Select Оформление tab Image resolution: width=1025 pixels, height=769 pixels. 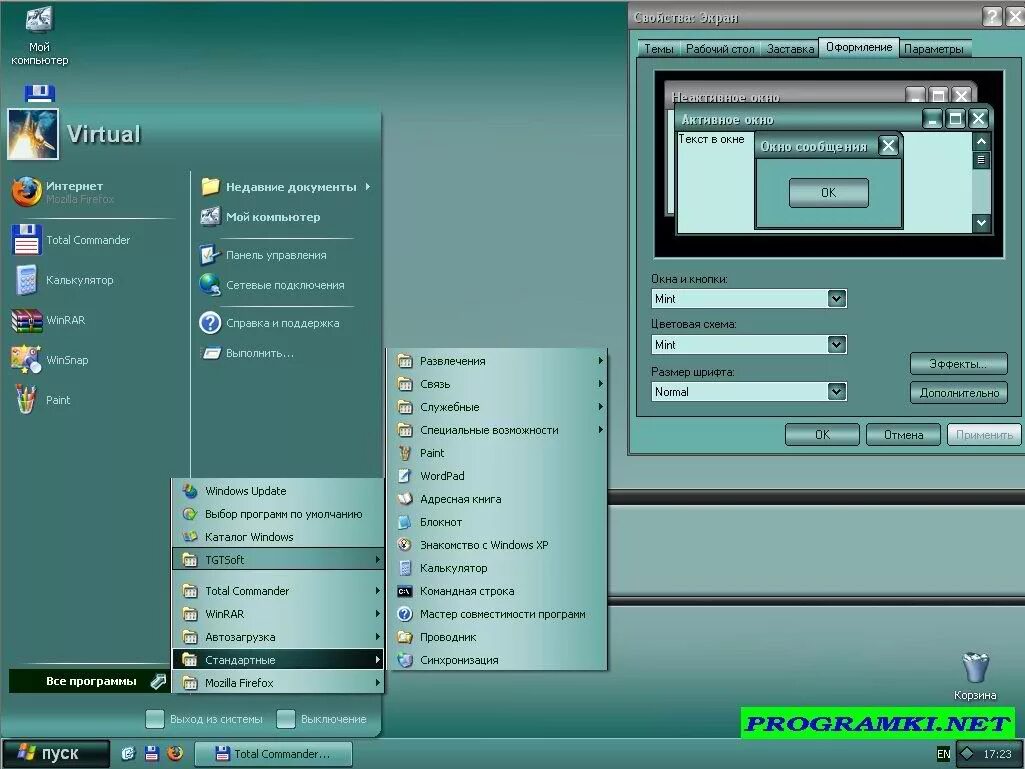tap(859, 47)
